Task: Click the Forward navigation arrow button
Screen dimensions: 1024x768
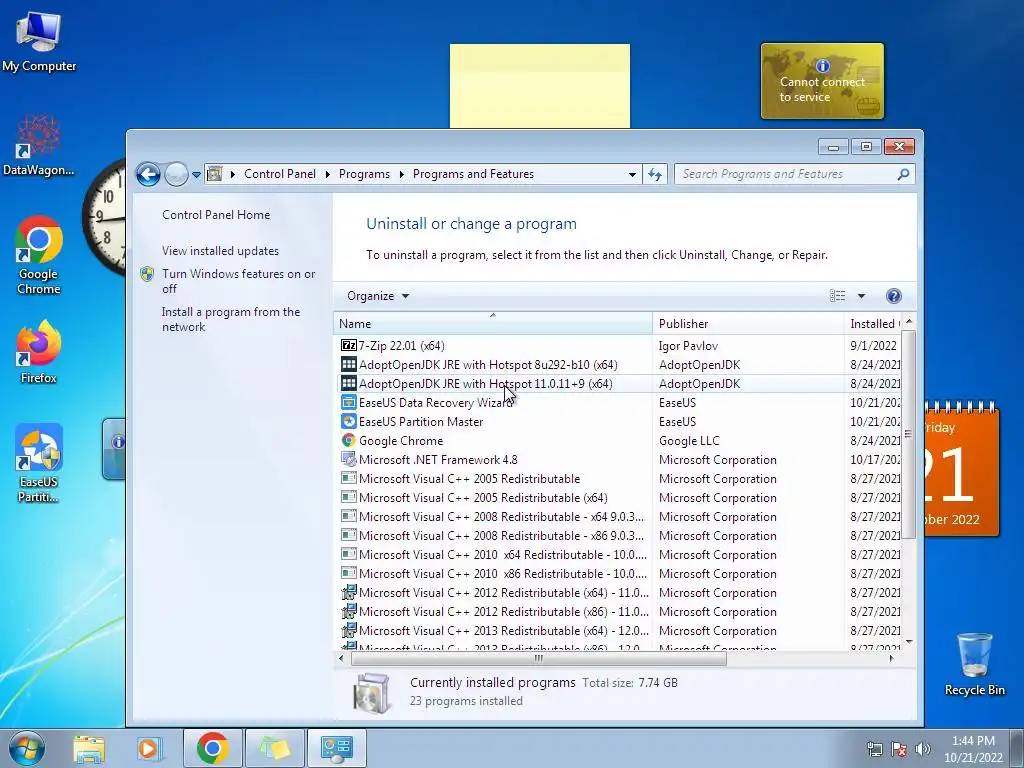Action: (x=176, y=174)
